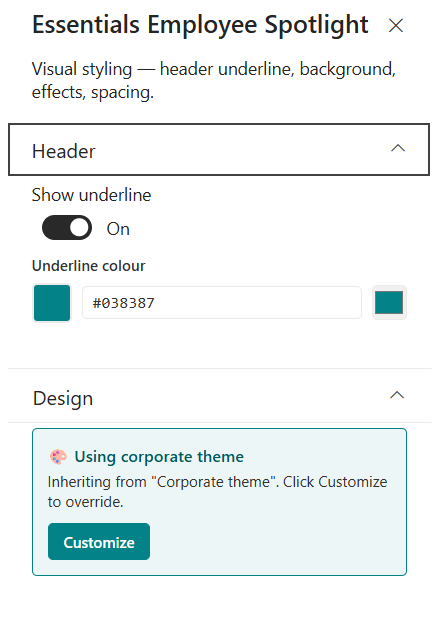Open the small colour picker beside hex field
Screen dimensions: 437x630
[x=389, y=303]
